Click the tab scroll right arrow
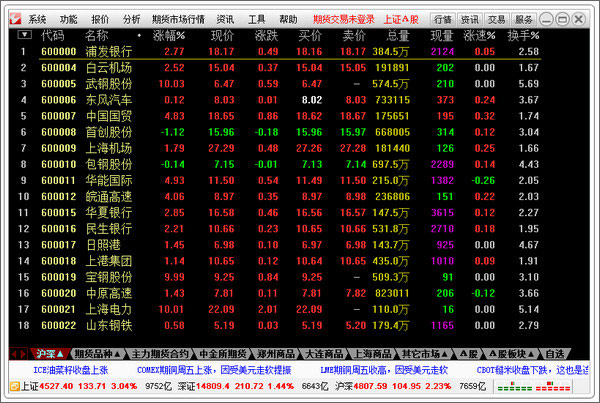The width and height of the screenshot is (600, 403). coord(23,354)
